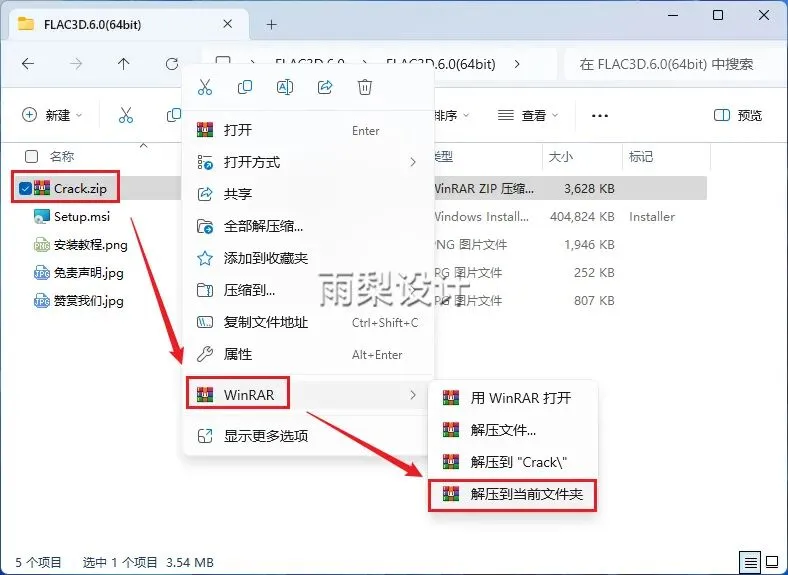Open the 排序 sort dropdown
The height and width of the screenshot is (575, 788).
[451, 115]
